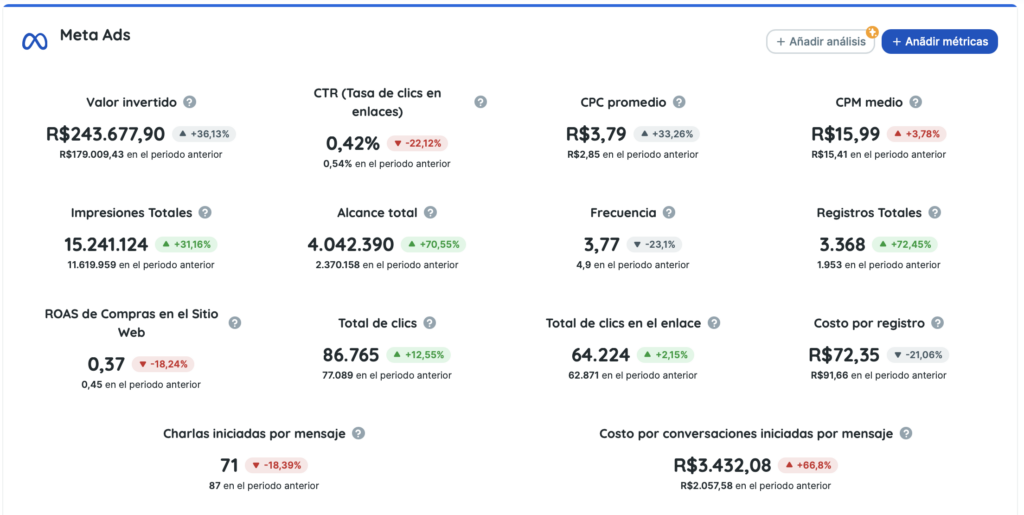Click help icon next to CTR metric

point(480,102)
